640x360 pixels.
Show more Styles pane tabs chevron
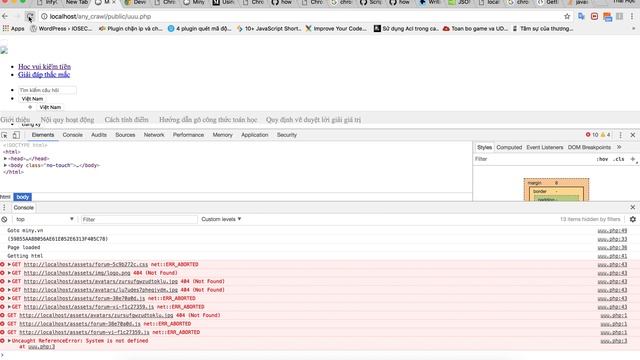(619, 147)
